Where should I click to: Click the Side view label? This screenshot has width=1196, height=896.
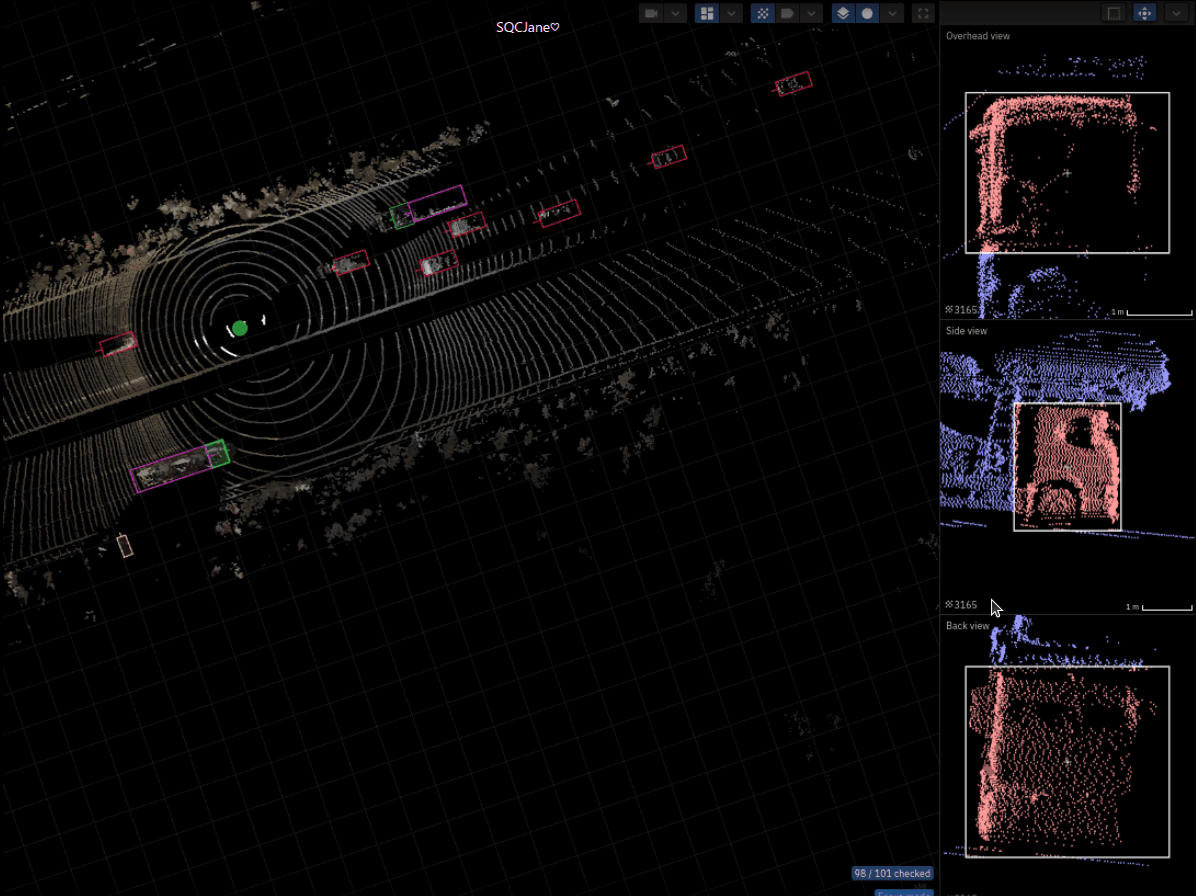pyautogui.click(x=966, y=331)
